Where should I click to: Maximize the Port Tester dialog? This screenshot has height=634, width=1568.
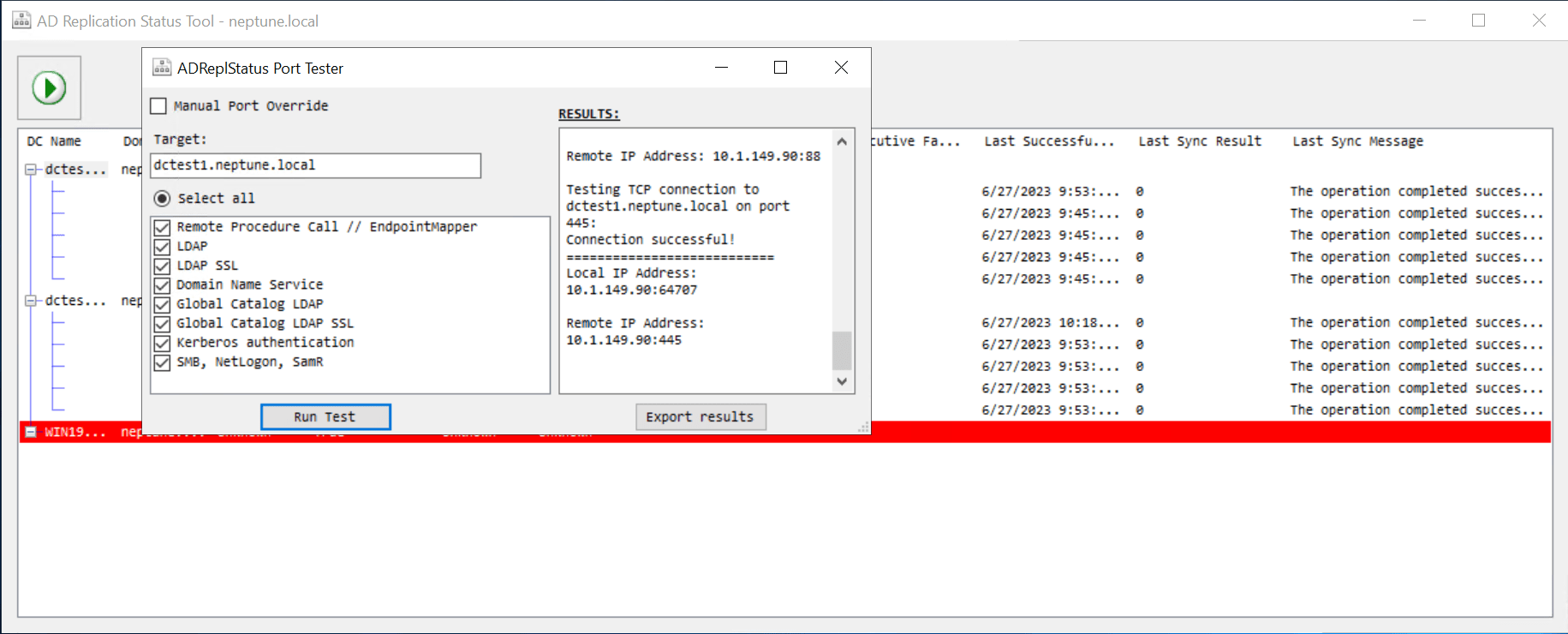click(780, 68)
